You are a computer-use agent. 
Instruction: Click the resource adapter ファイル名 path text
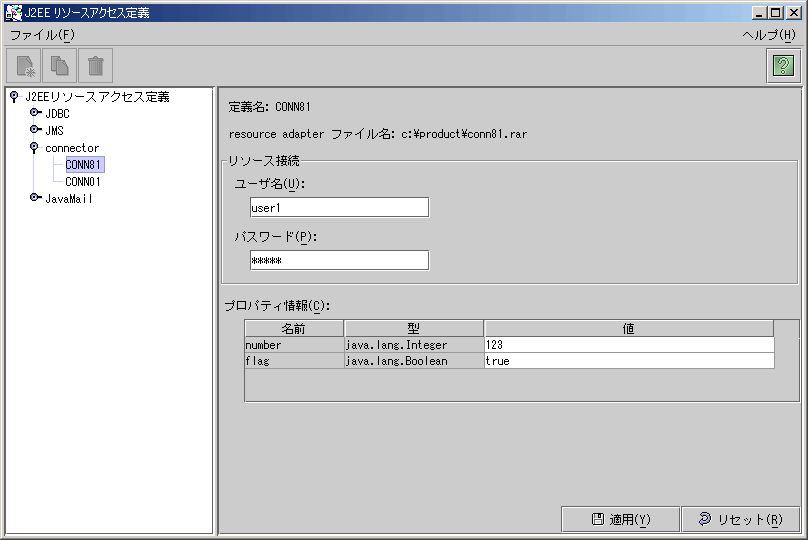coord(378,134)
